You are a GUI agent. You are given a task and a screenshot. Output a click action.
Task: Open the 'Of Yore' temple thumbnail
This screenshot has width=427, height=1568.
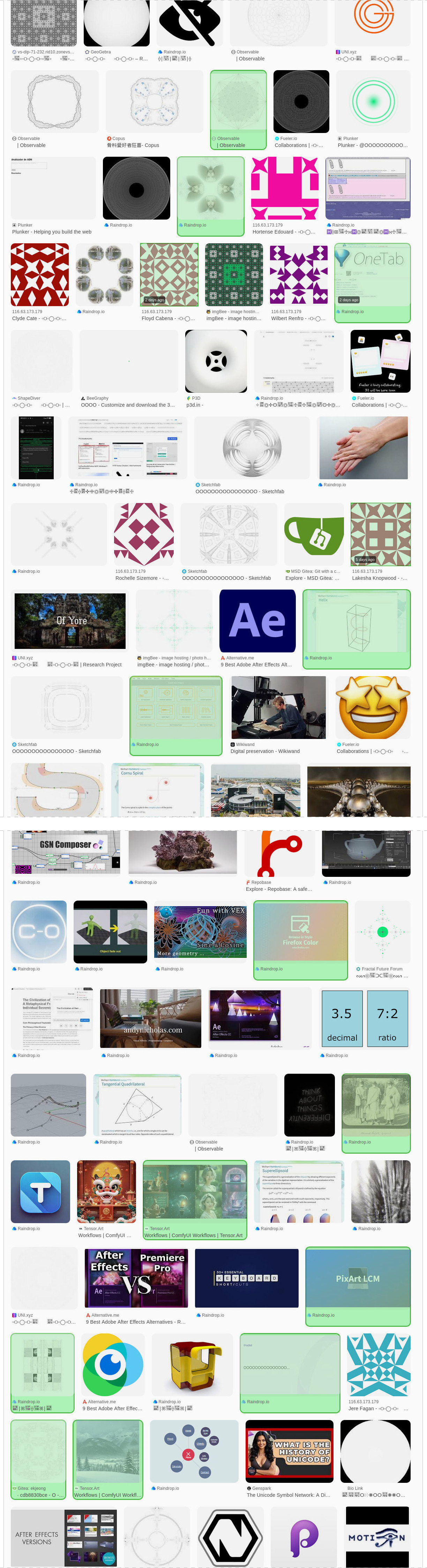tap(70, 621)
